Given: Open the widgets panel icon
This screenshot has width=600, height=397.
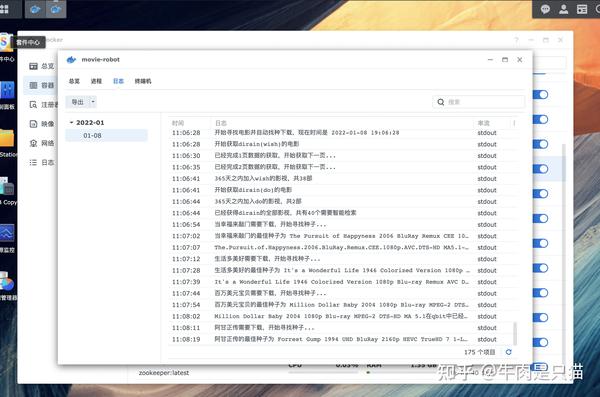Looking at the screenshot, I should click(x=582, y=9).
